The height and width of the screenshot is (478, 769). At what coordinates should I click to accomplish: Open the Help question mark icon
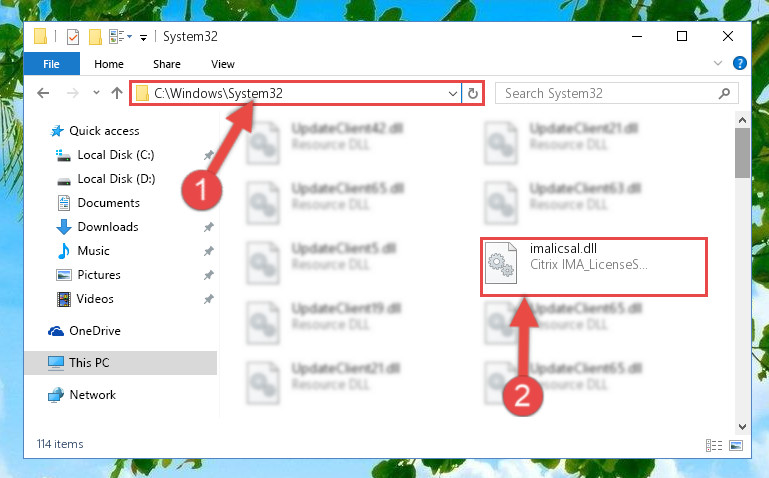click(739, 63)
